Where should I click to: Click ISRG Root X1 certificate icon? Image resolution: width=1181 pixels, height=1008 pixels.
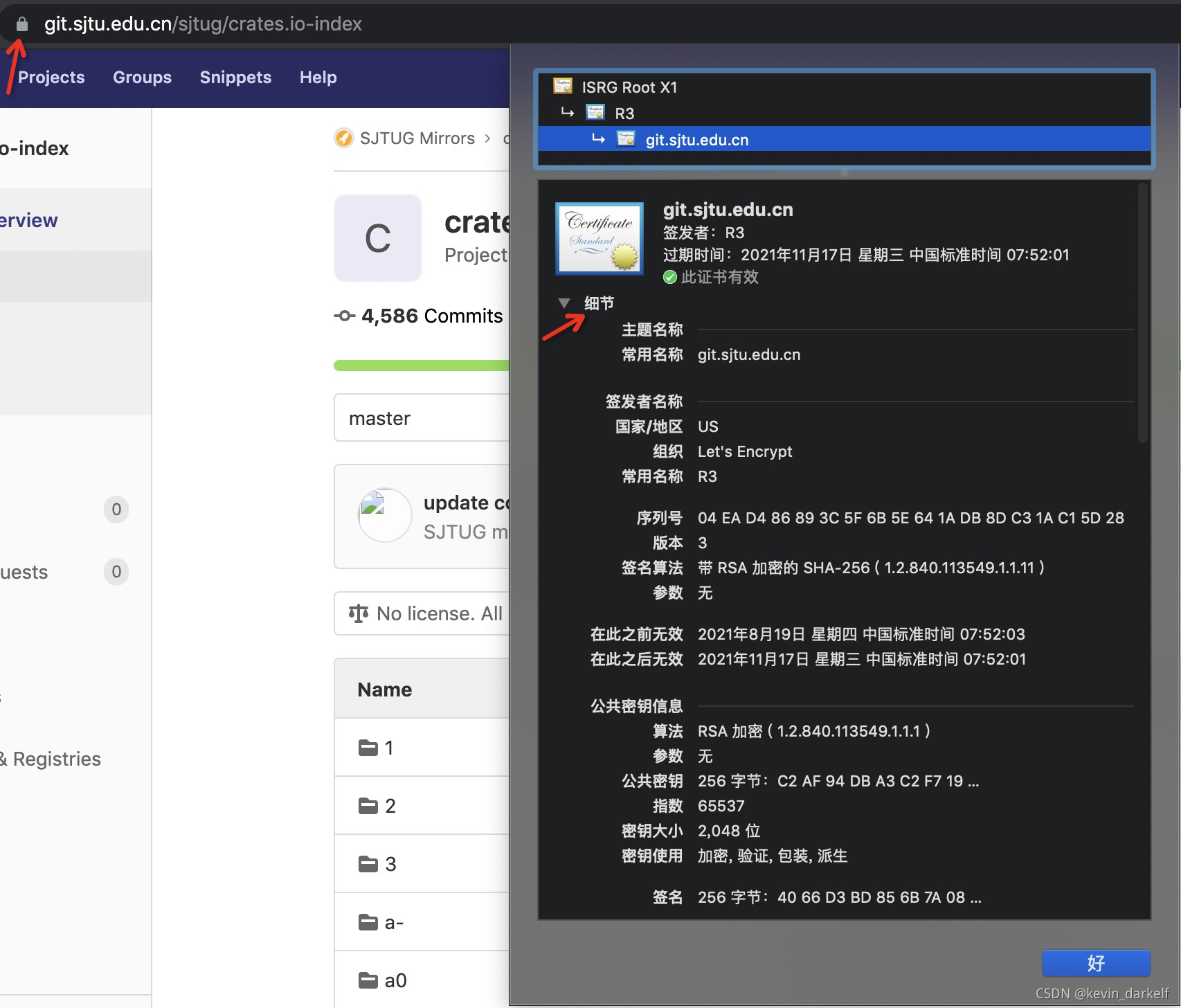[x=563, y=87]
